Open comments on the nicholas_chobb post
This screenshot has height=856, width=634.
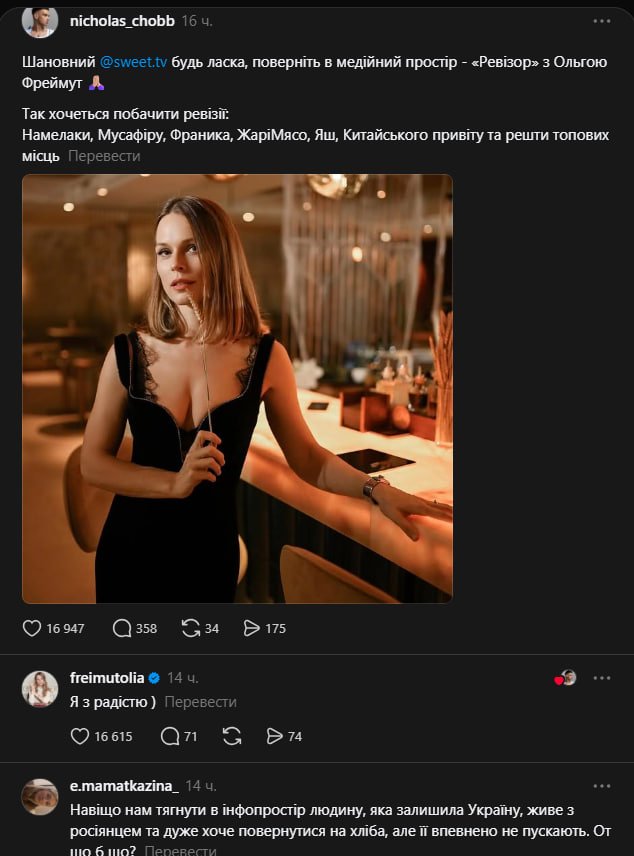(x=122, y=628)
